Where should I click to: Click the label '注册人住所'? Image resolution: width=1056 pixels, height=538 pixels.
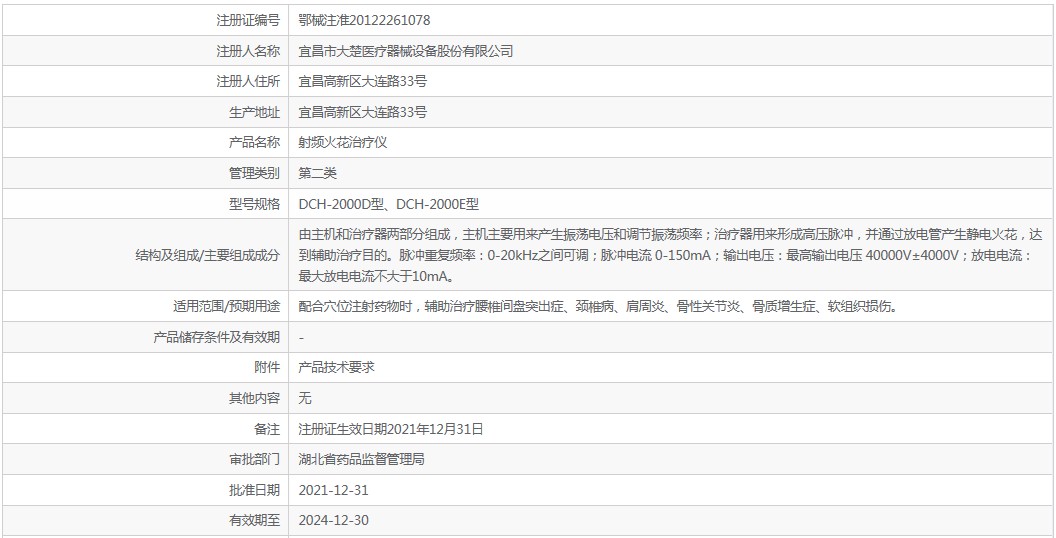tap(247, 81)
